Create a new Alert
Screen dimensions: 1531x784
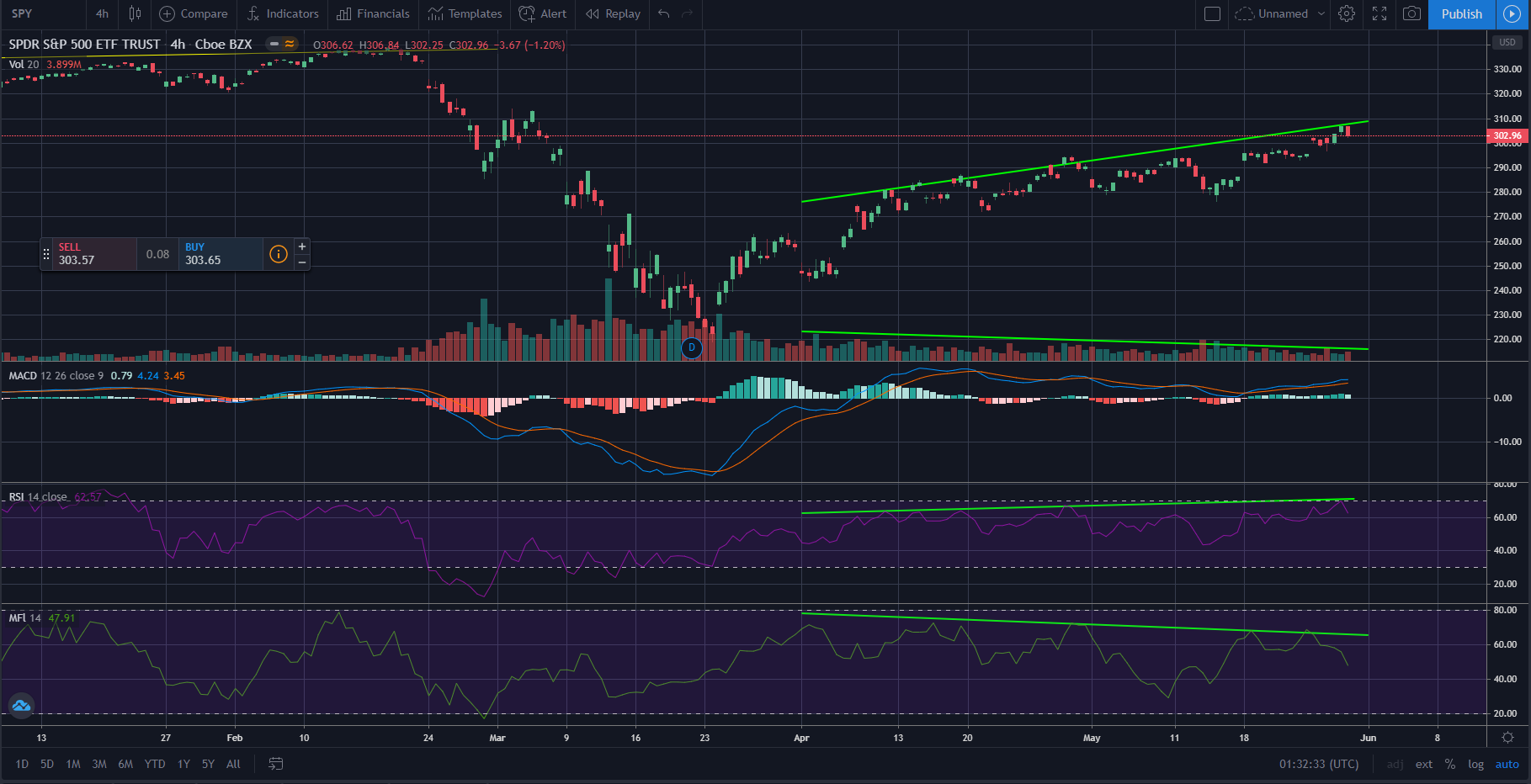pos(543,13)
